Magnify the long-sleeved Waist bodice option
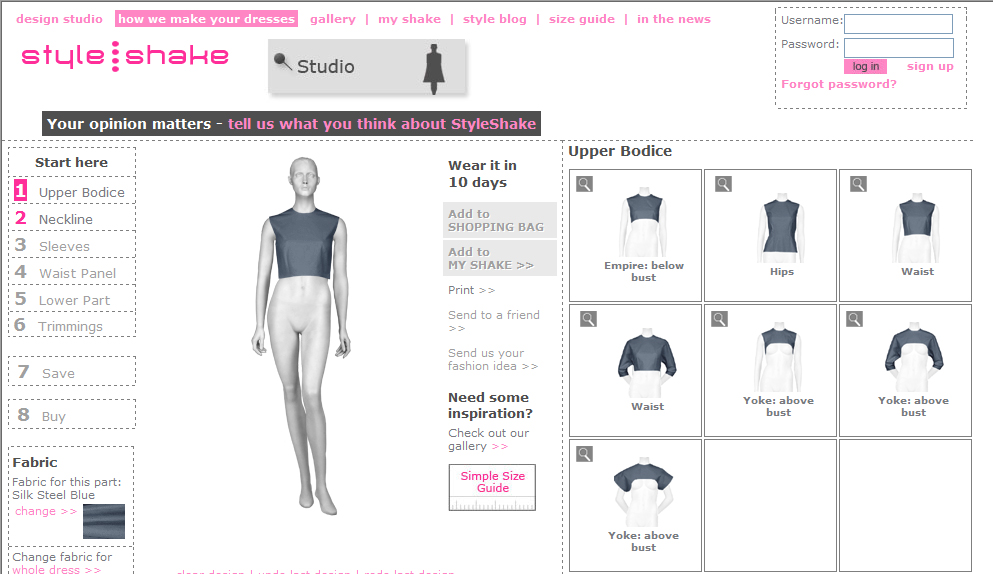993x574 pixels. 588,319
